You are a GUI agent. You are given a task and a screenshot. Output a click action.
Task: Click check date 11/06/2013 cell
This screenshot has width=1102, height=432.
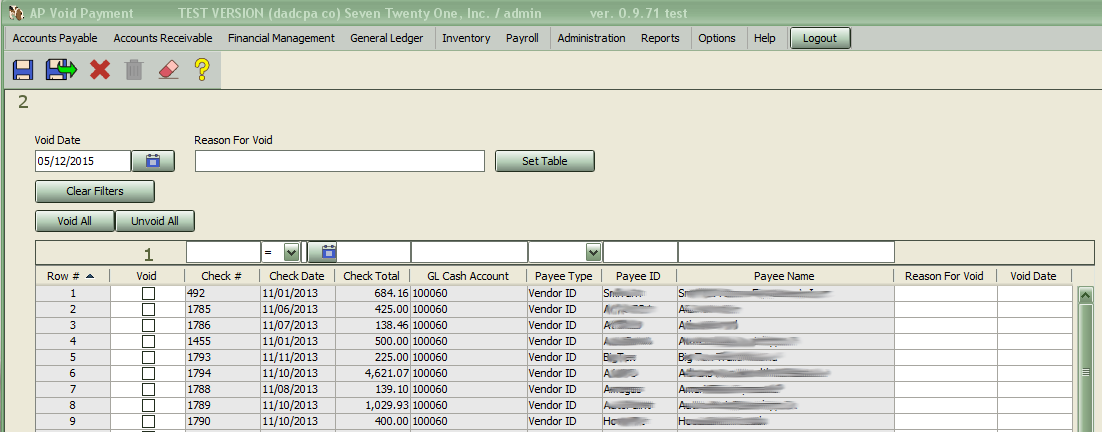(297, 309)
